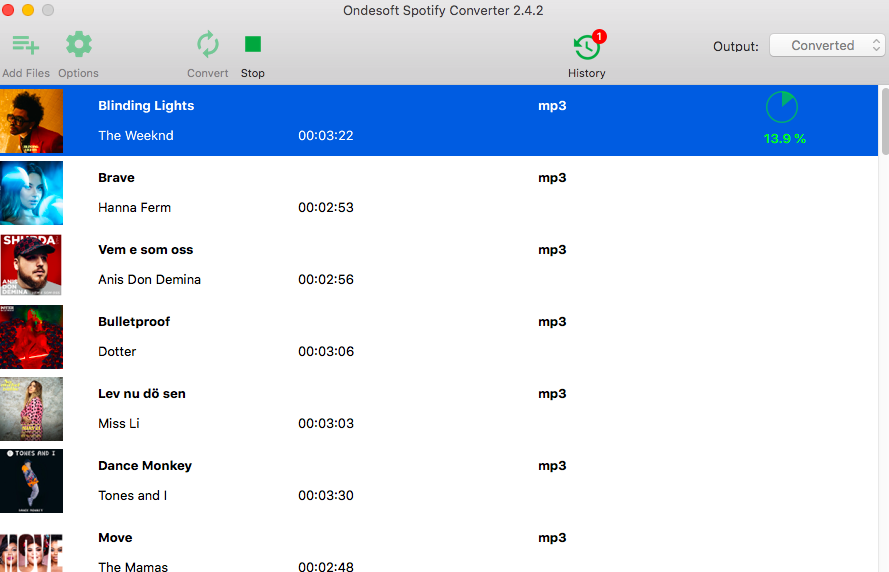
Task: Click the mp3 format of Blinding Lights
Action: click(x=552, y=106)
